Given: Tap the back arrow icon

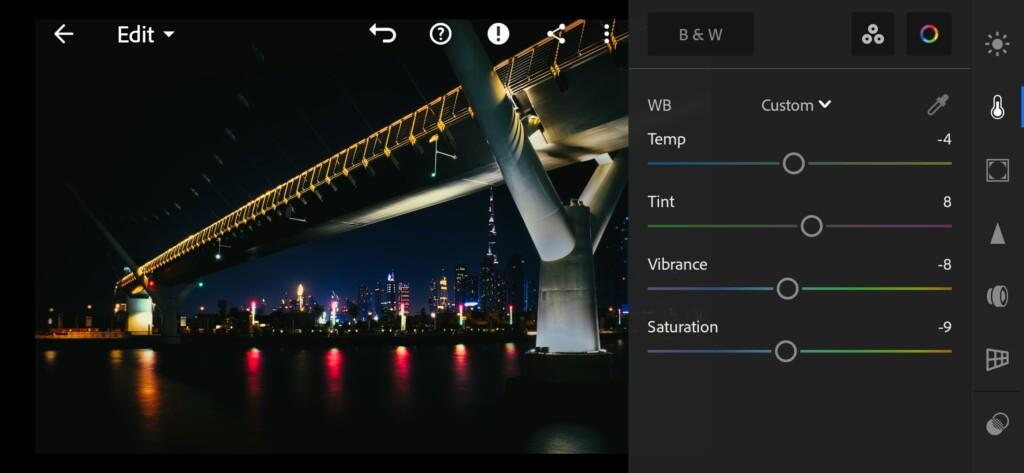Looking at the screenshot, I should [x=63, y=34].
